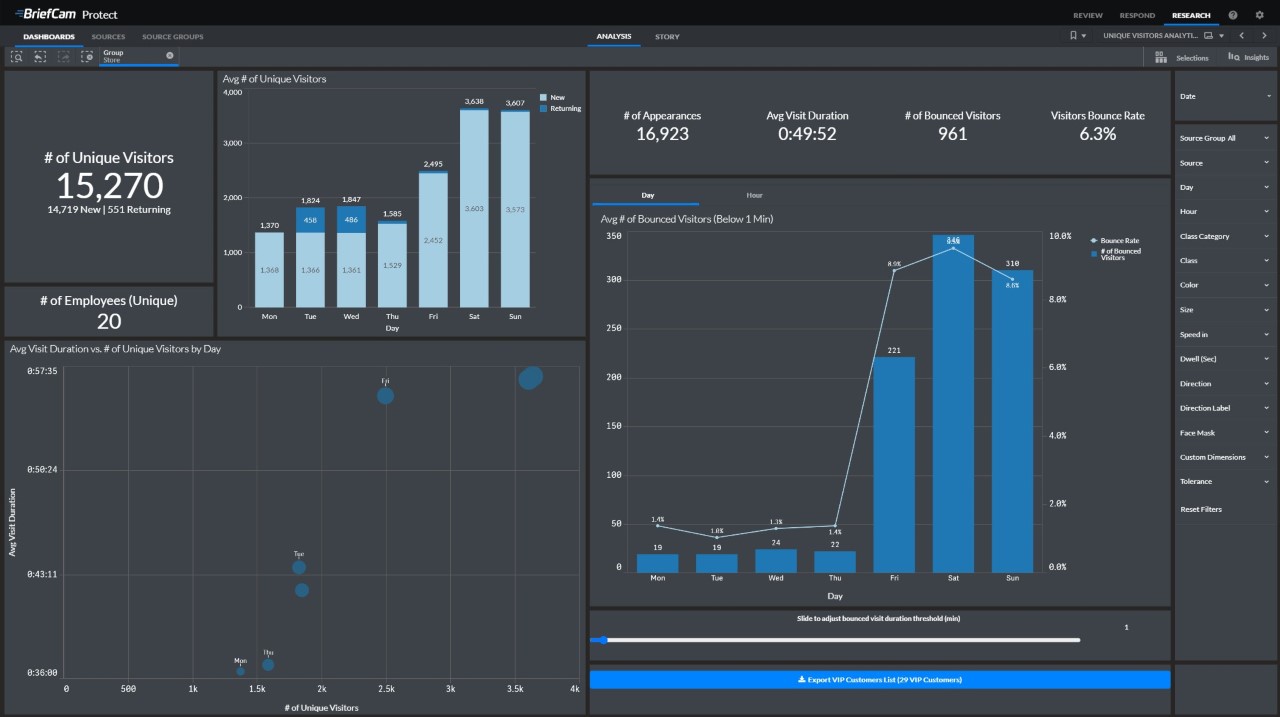The width and height of the screenshot is (1280, 717).
Task: Clear all selections with the toolbar icon
Action: pyautogui.click(x=87, y=57)
